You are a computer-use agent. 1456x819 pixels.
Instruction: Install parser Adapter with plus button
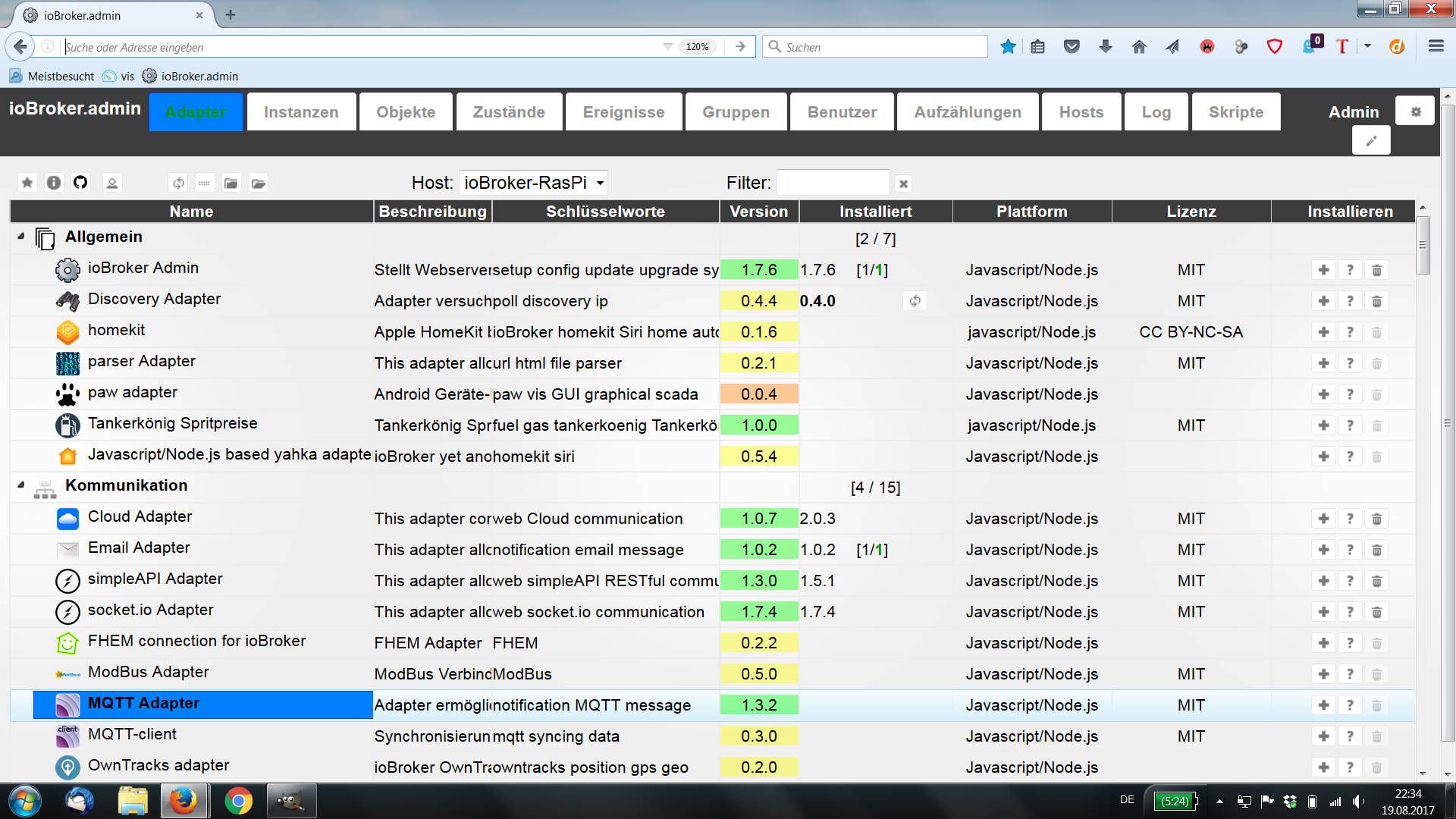1323,363
